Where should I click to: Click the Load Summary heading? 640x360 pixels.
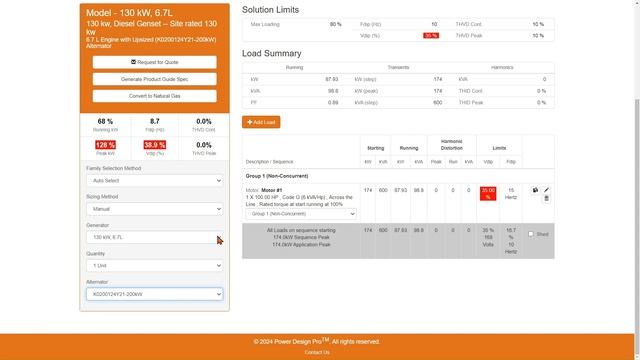click(272, 53)
